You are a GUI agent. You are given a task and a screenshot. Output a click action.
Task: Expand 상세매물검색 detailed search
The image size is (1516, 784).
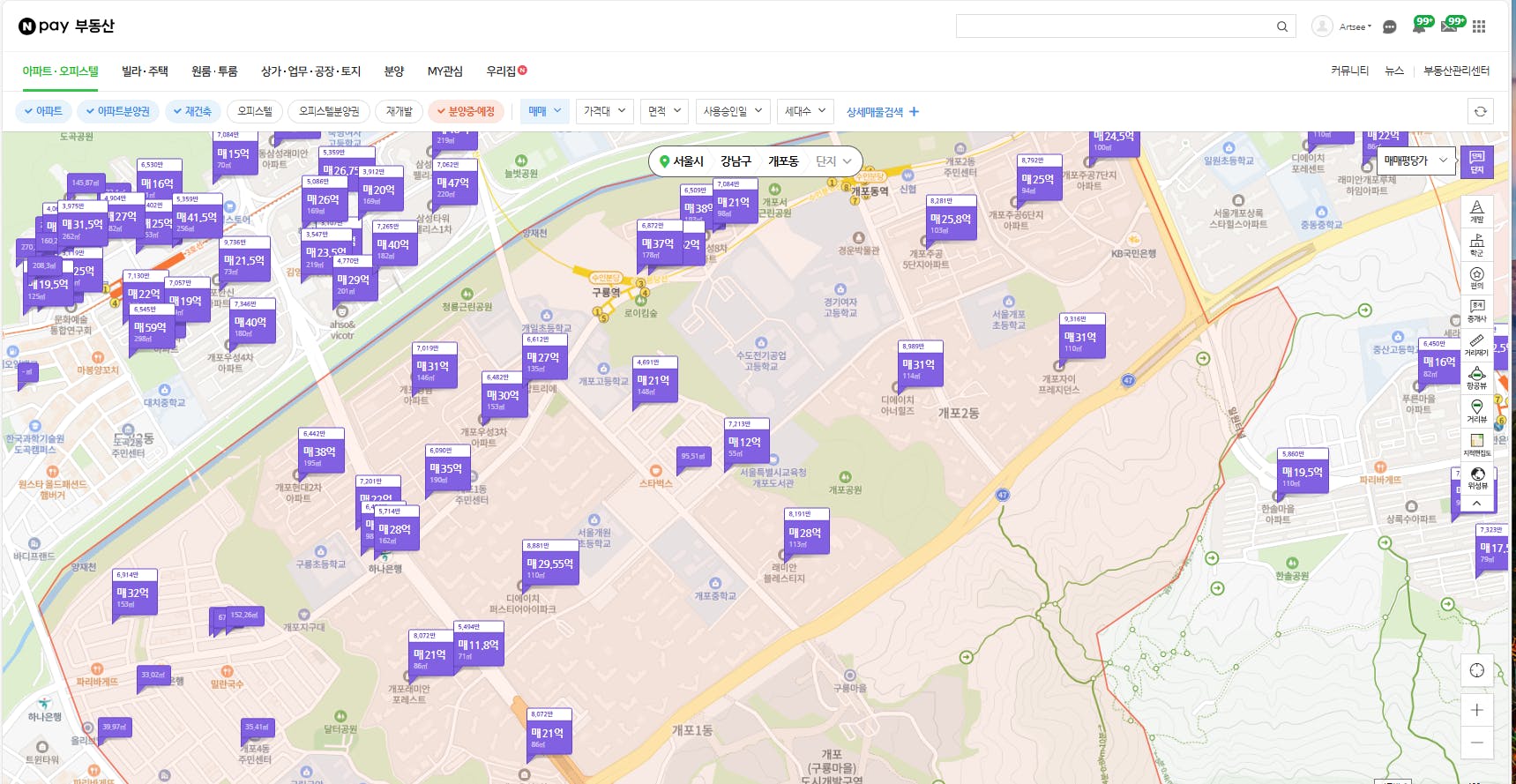(883, 112)
